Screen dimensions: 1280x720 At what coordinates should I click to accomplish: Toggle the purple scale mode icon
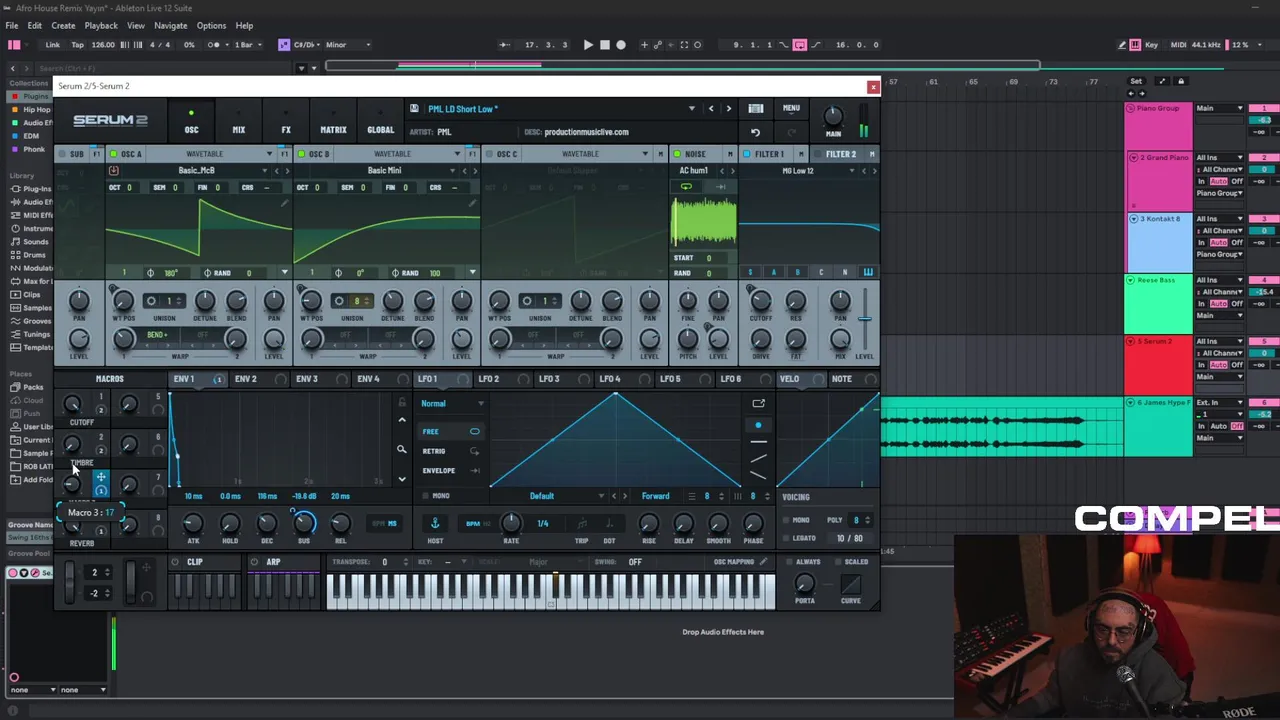point(284,44)
